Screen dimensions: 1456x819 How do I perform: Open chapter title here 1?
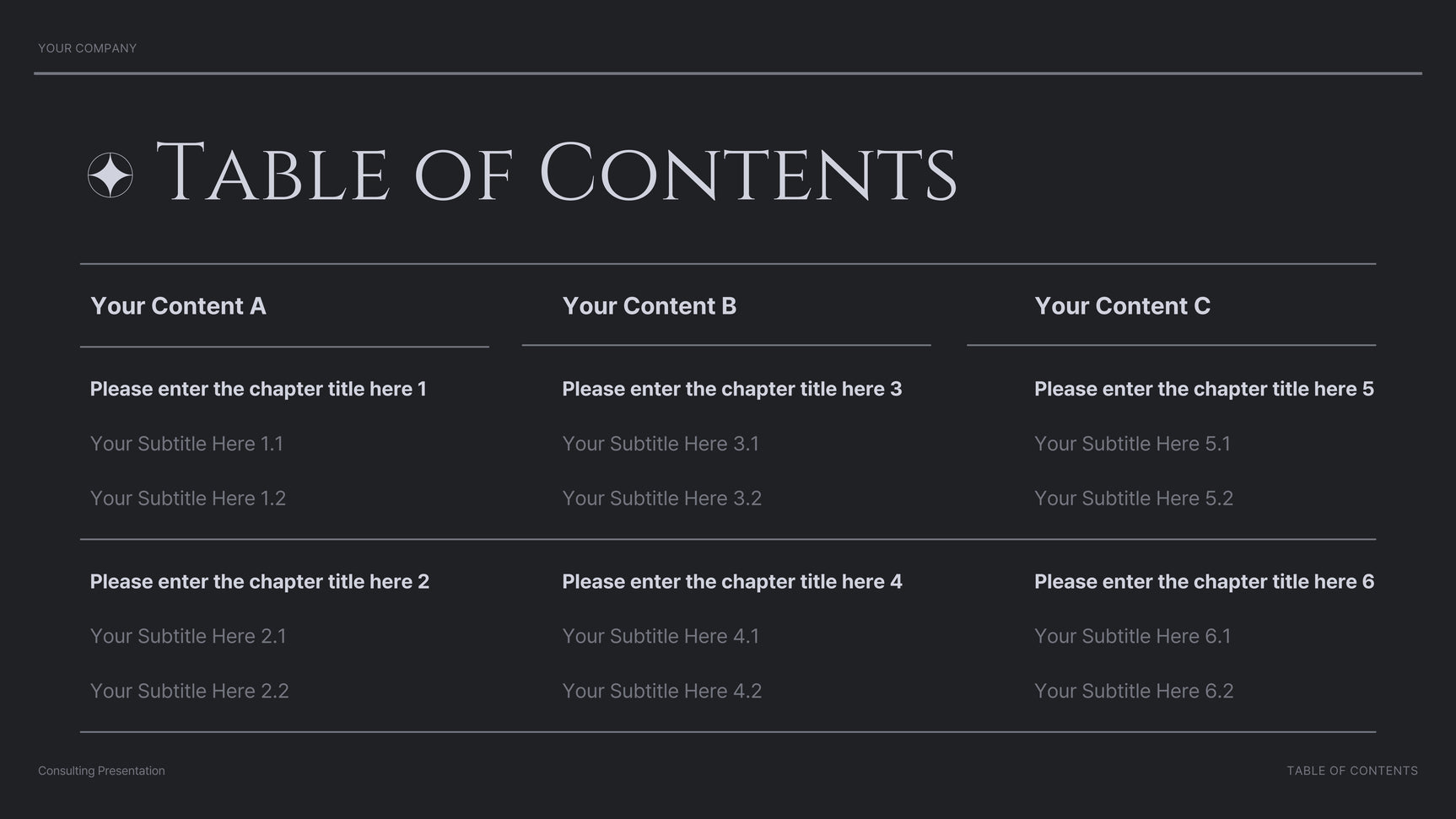(258, 389)
